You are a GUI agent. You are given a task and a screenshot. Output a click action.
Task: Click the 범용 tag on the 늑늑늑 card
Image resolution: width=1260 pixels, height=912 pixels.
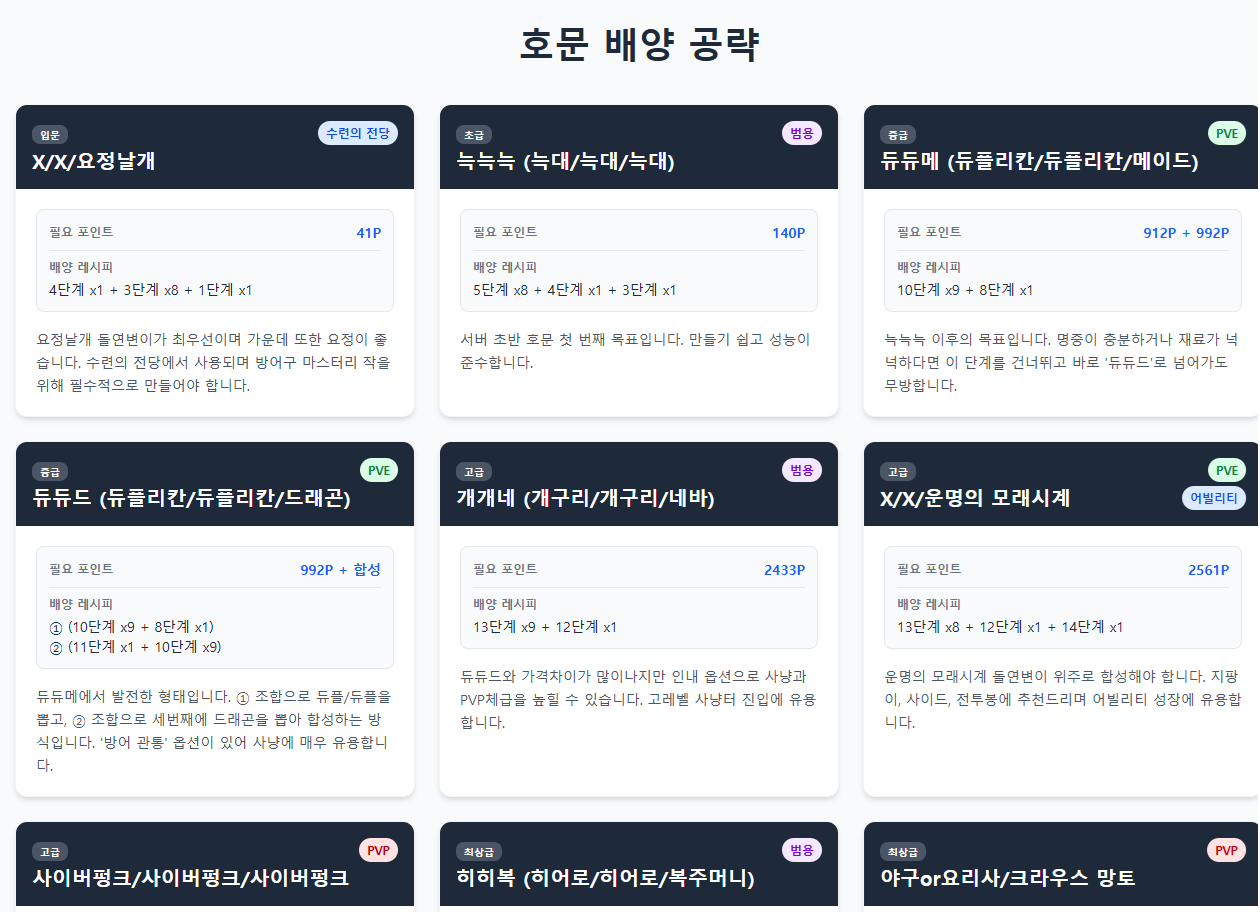coord(802,133)
